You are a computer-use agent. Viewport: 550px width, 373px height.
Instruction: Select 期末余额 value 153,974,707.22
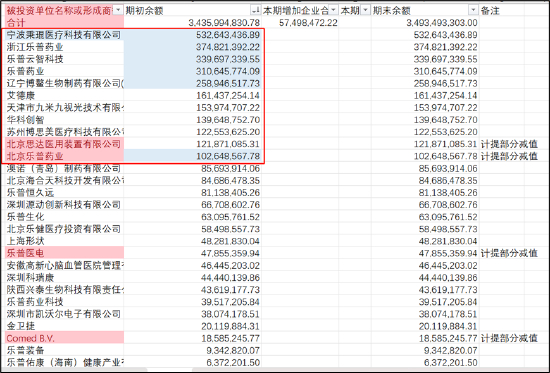click(x=445, y=108)
